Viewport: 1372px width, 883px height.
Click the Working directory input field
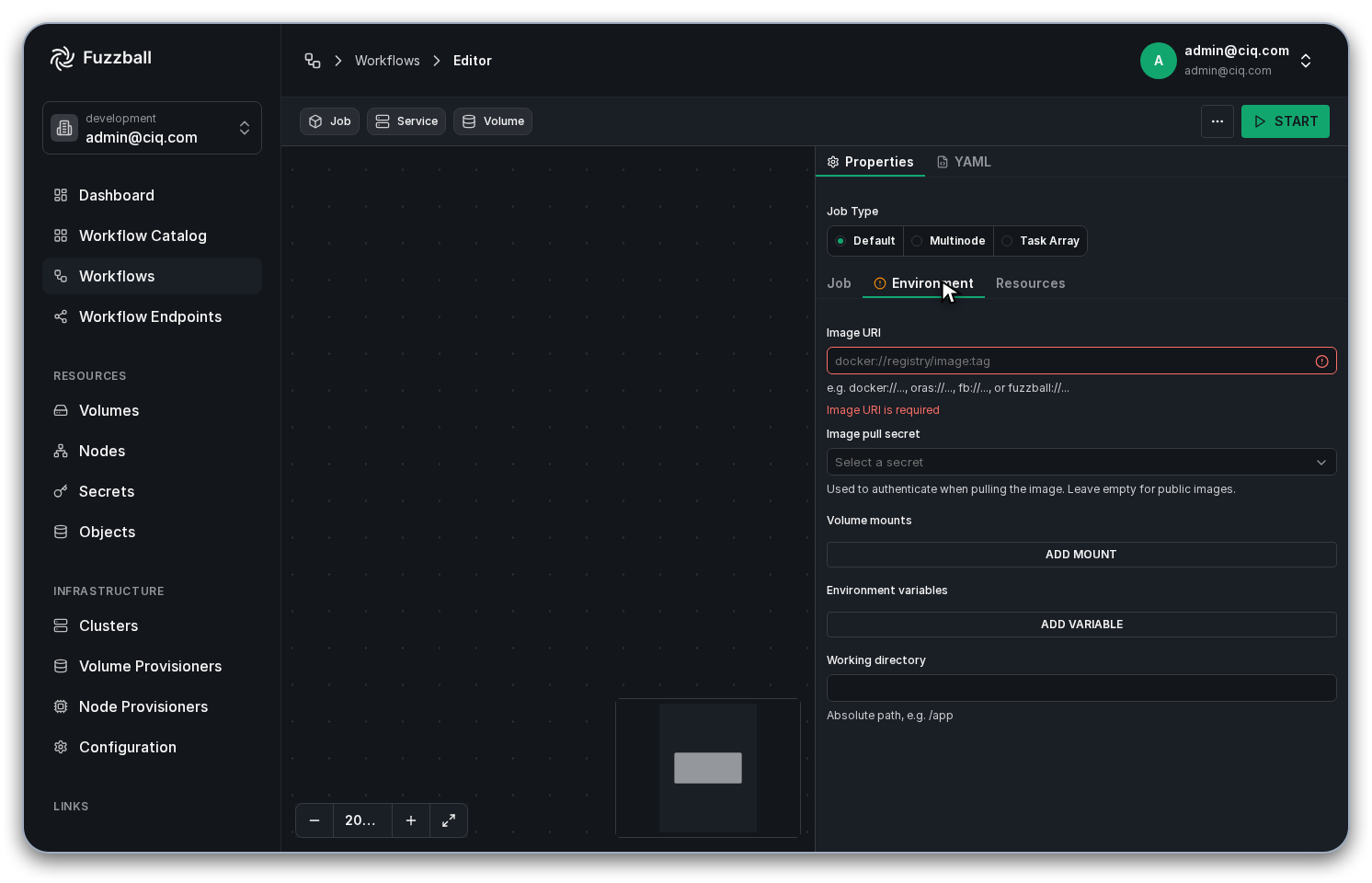(1081, 688)
